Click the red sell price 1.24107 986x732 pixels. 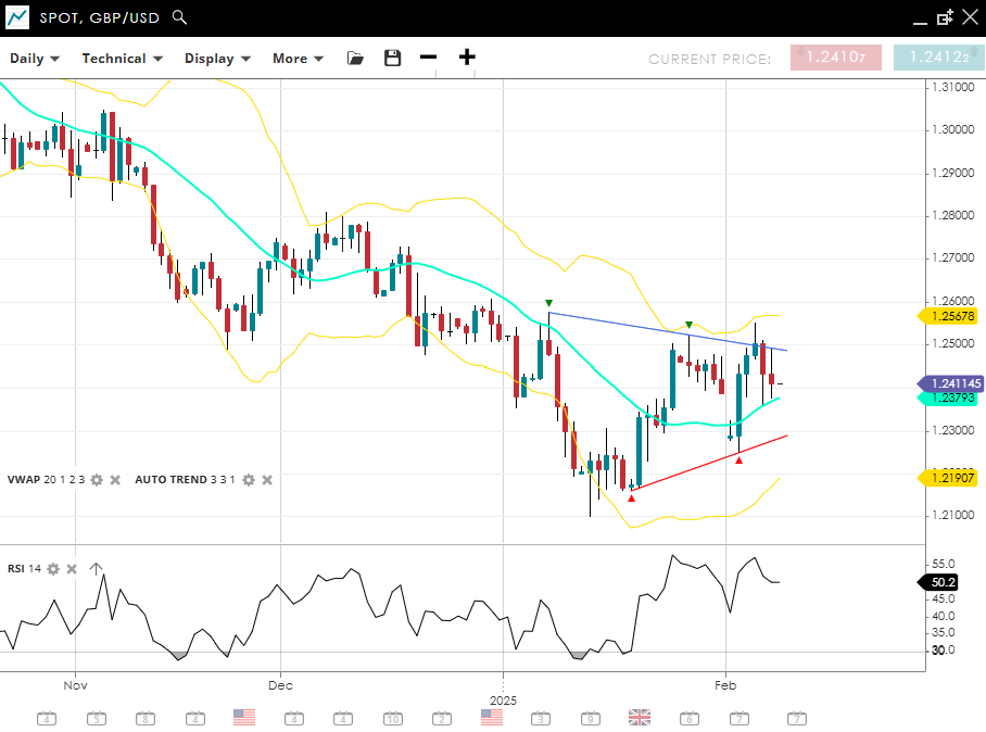836,58
